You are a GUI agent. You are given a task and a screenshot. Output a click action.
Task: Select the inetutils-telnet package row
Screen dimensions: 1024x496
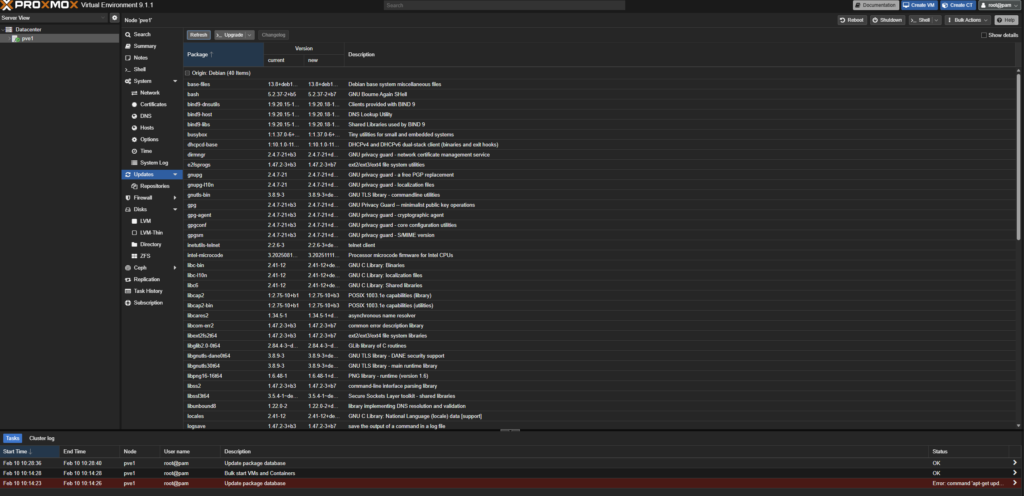click(600, 245)
